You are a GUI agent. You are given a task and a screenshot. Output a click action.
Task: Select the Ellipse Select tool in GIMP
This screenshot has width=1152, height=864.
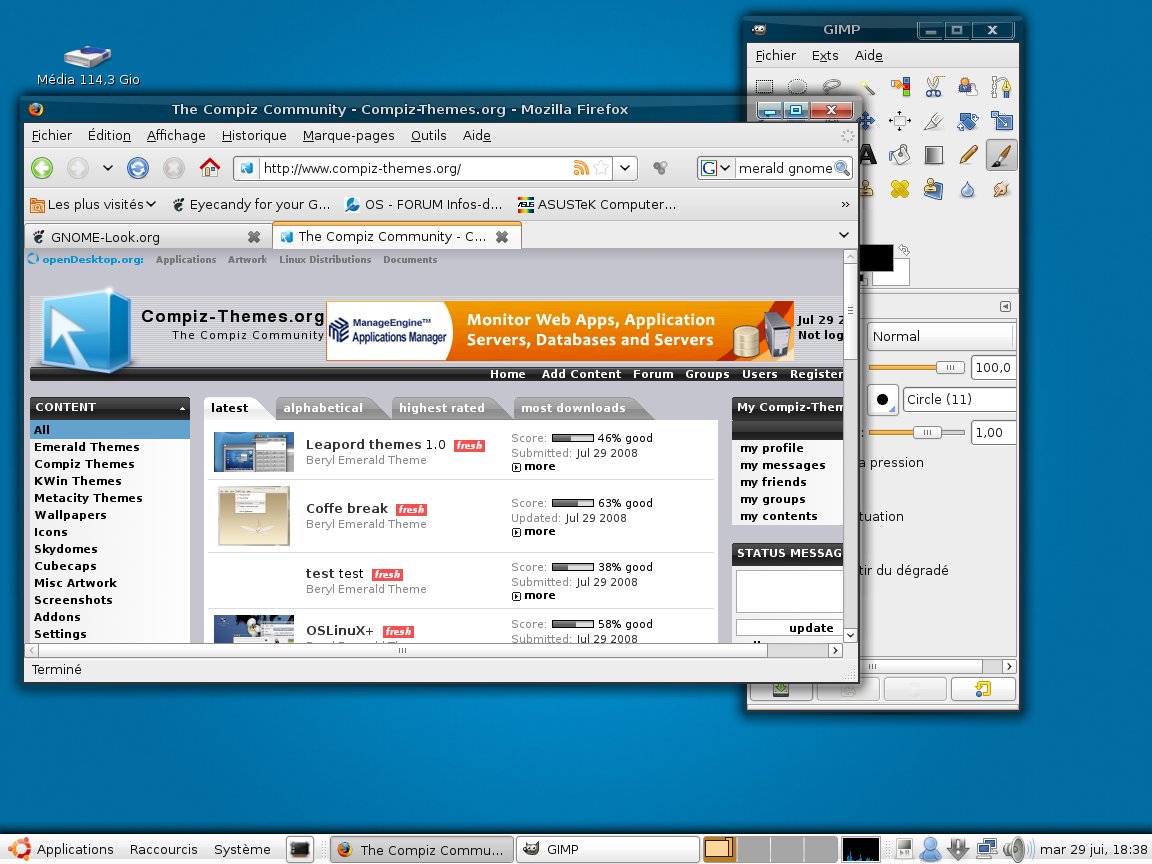point(797,87)
